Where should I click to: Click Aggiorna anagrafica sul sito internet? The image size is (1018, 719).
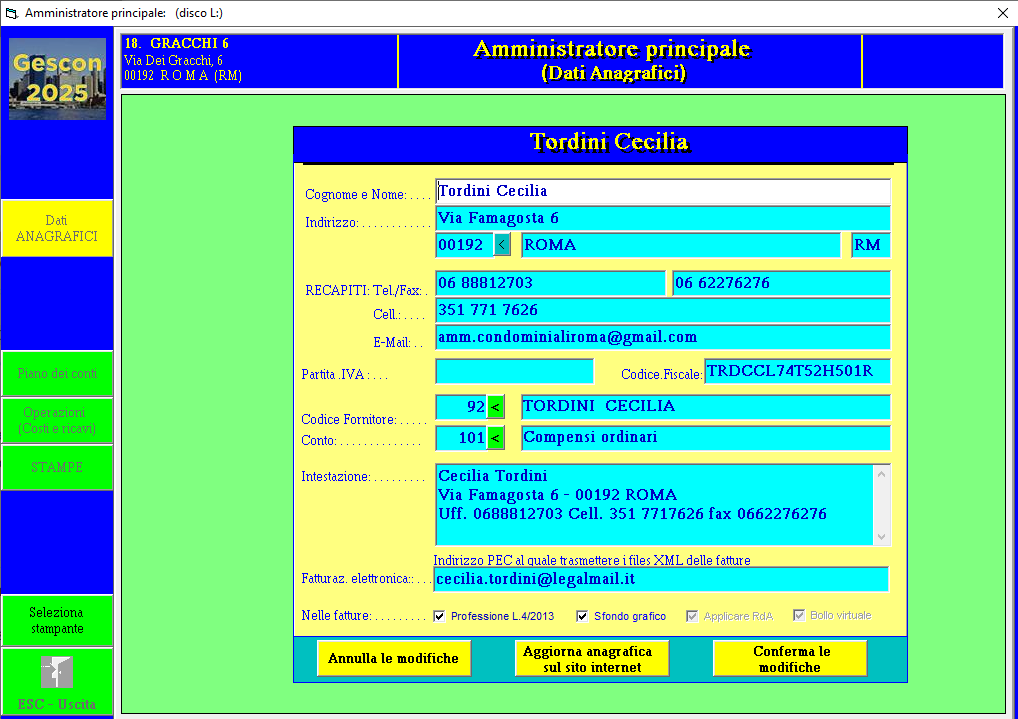tap(591, 658)
